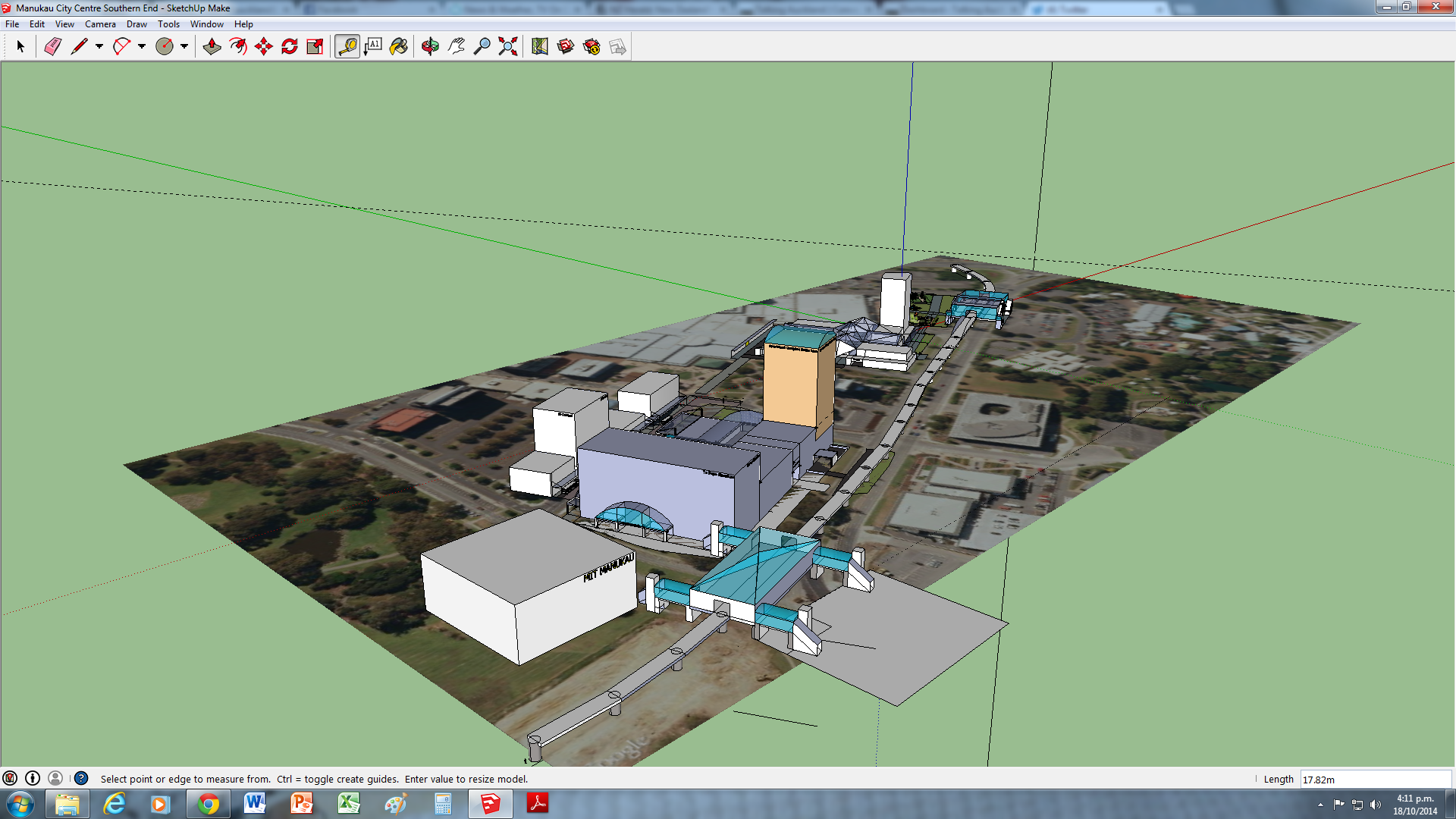Select the Move tool
The width and height of the screenshot is (1456, 819).
tap(264, 47)
